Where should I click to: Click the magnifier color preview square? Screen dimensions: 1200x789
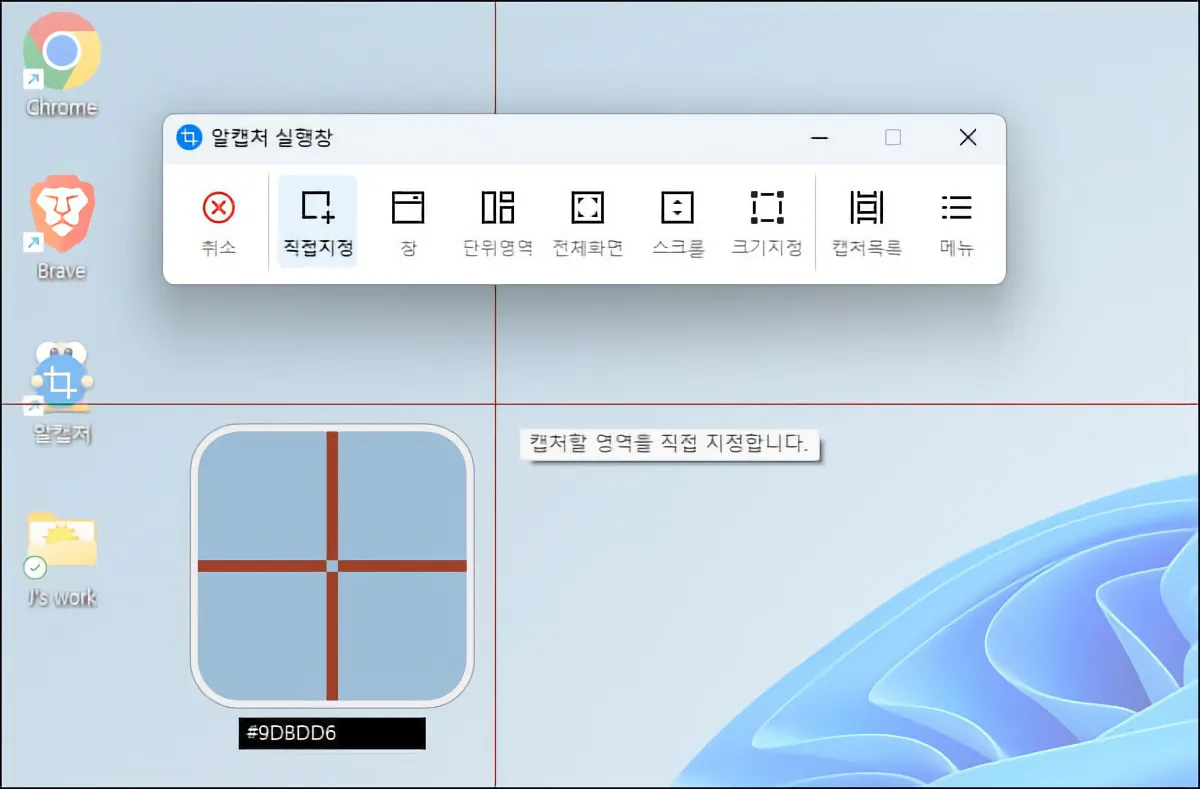click(330, 566)
